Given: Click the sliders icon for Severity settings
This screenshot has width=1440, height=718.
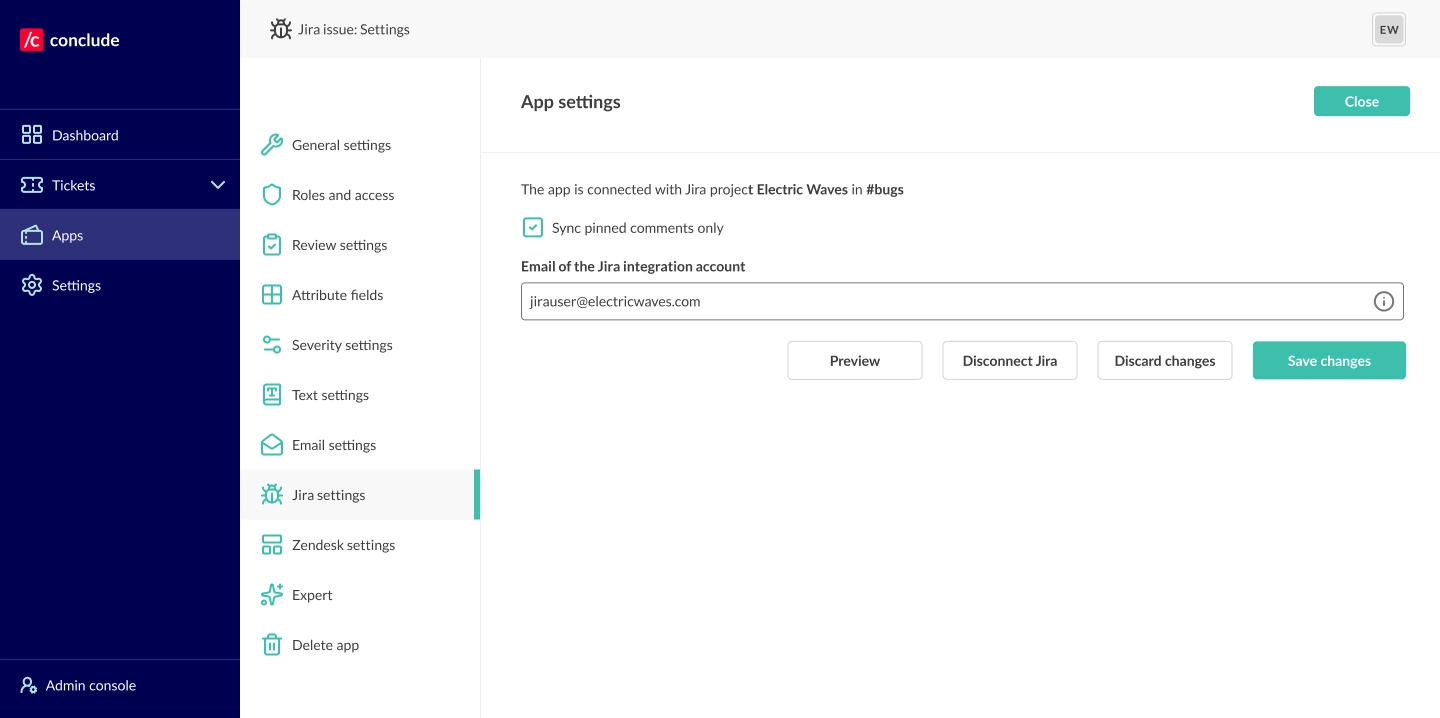Looking at the screenshot, I should 271,345.
